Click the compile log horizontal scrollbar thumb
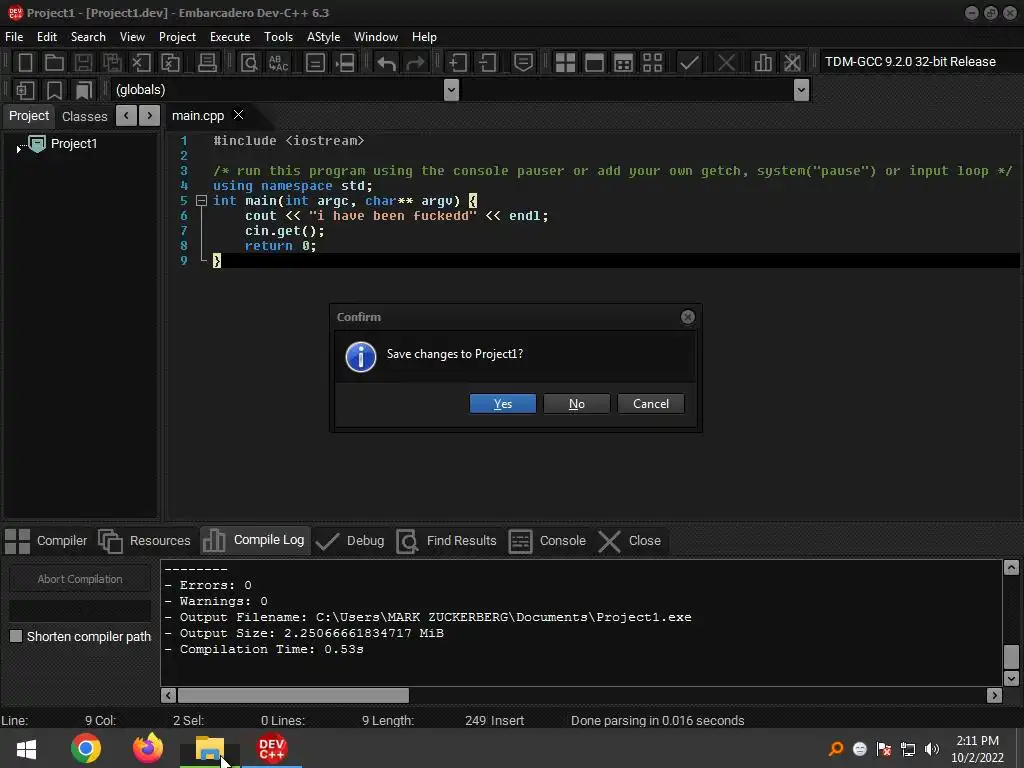The height and width of the screenshot is (768, 1024). pos(293,696)
